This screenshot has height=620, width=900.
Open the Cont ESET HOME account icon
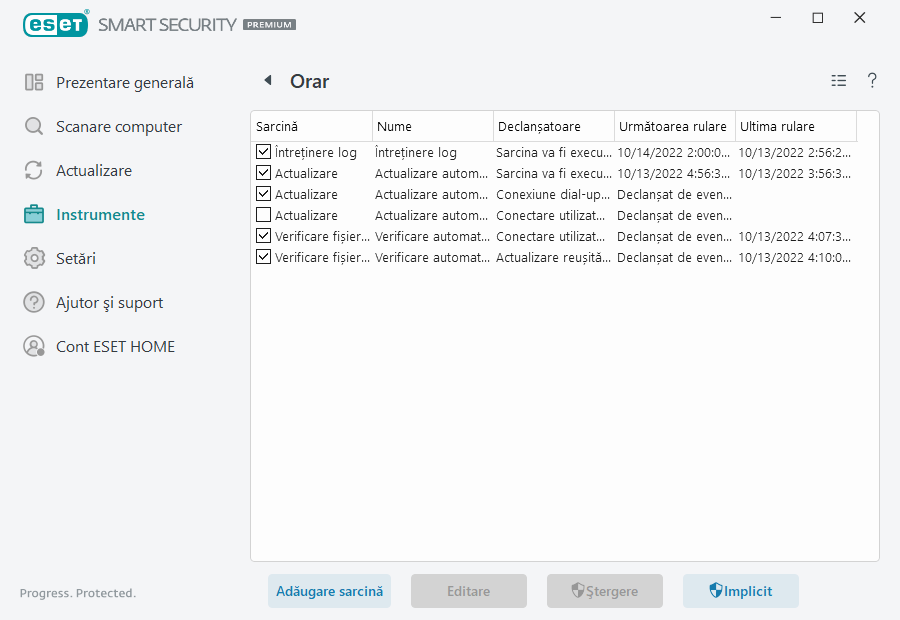coord(33,346)
